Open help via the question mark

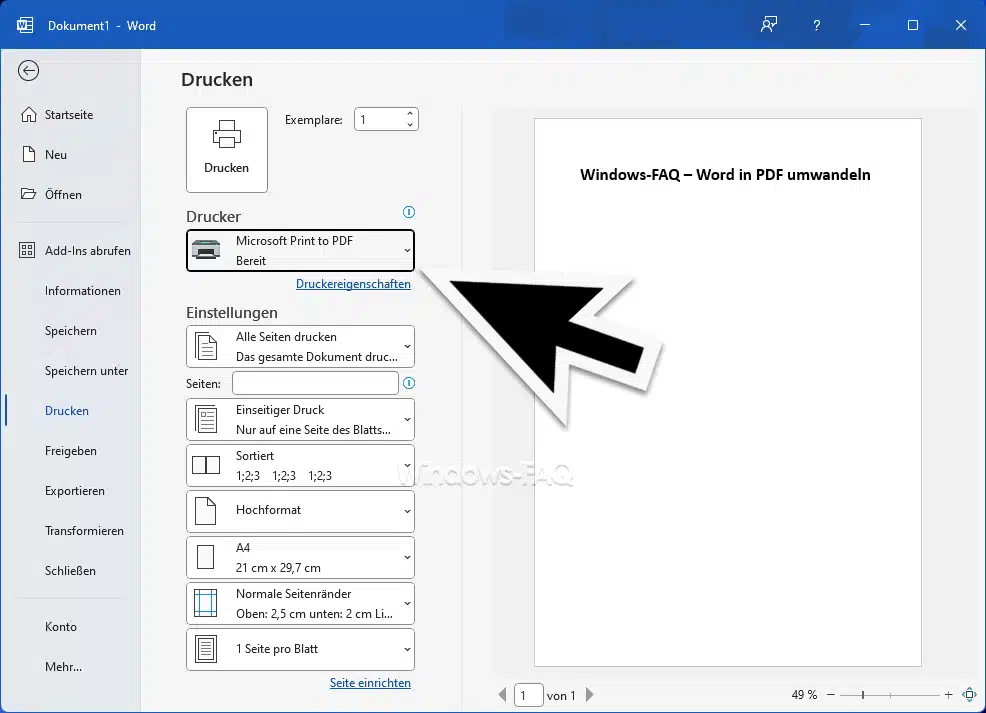pyautogui.click(x=816, y=25)
